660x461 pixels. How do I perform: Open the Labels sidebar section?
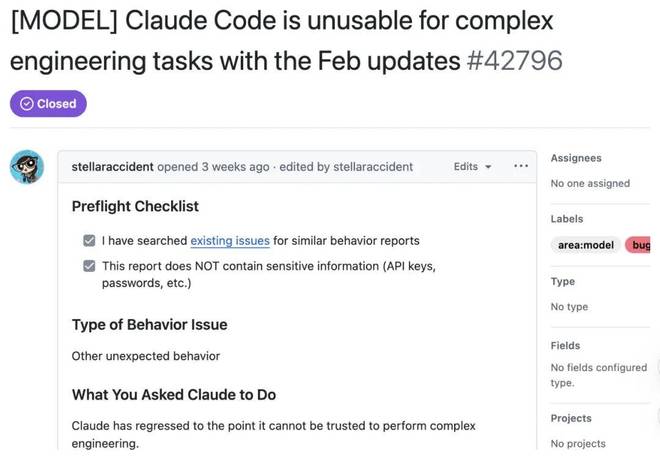tap(567, 219)
